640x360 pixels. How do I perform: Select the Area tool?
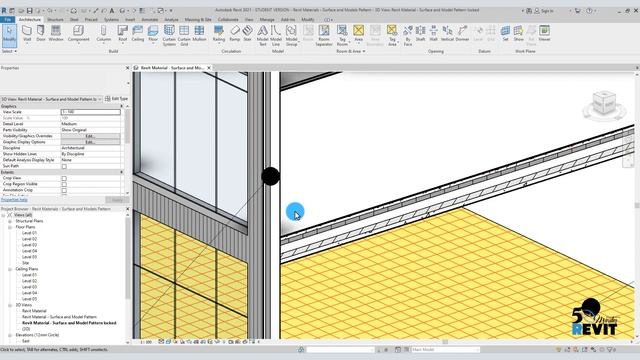click(358, 34)
